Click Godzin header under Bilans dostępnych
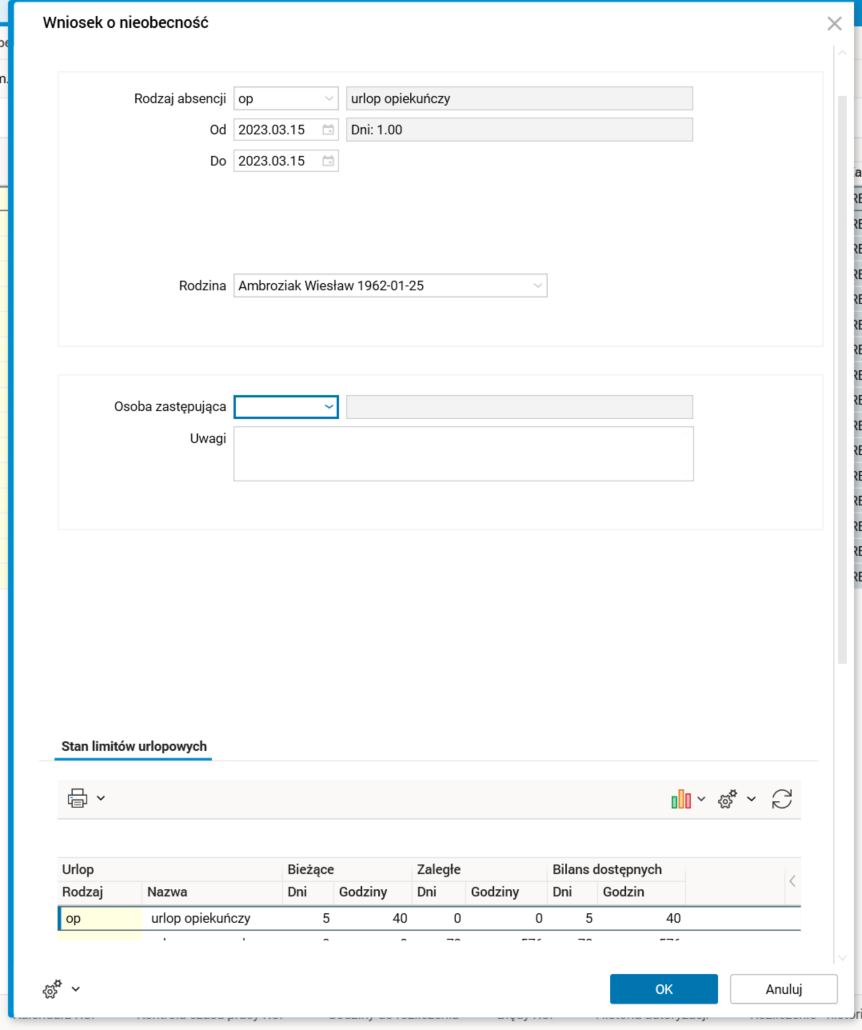 point(641,892)
